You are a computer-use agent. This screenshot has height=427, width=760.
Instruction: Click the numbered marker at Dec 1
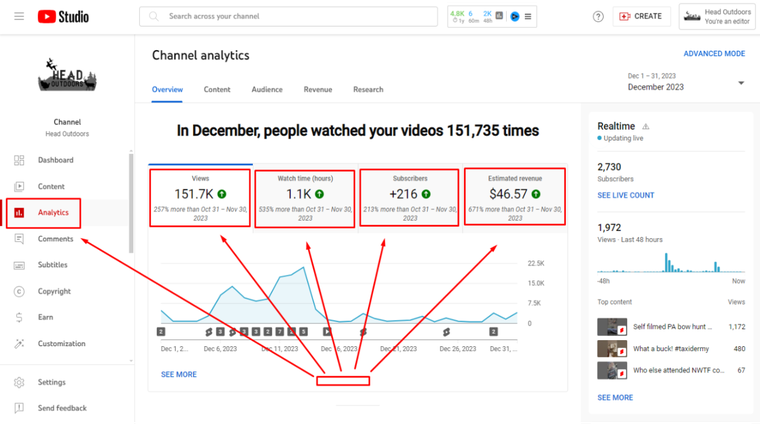tap(161, 332)
